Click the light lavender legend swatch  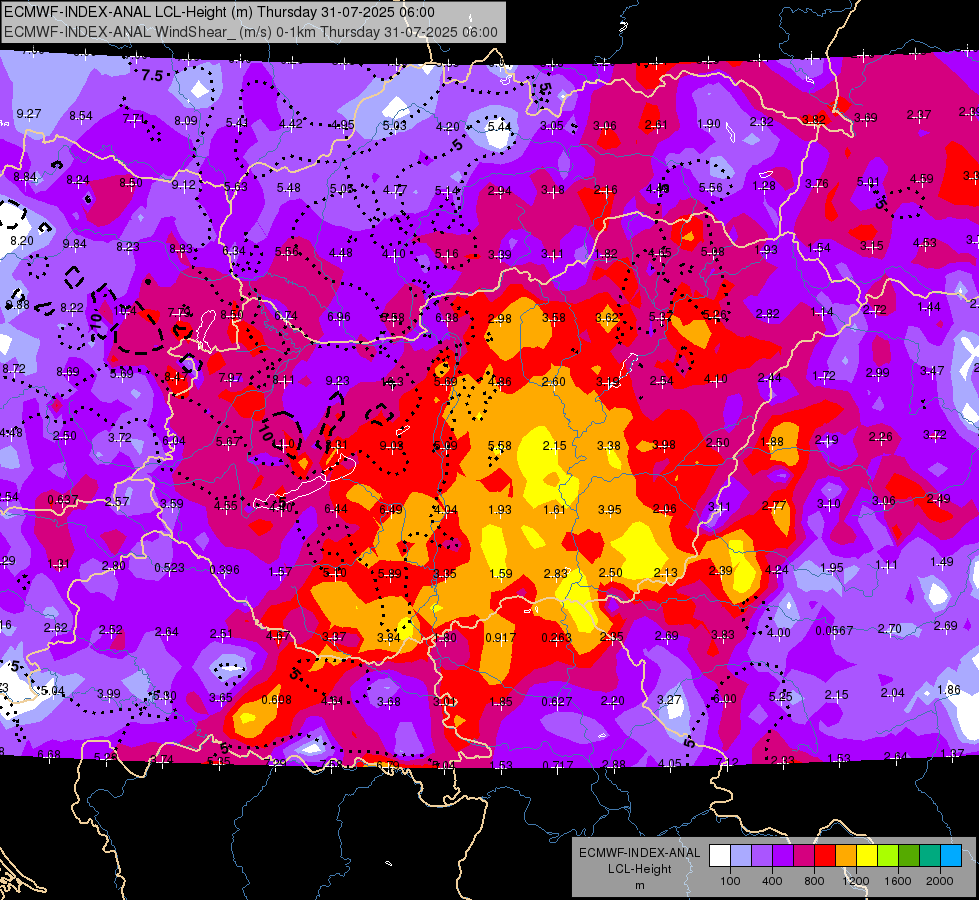tap(740, 855)
